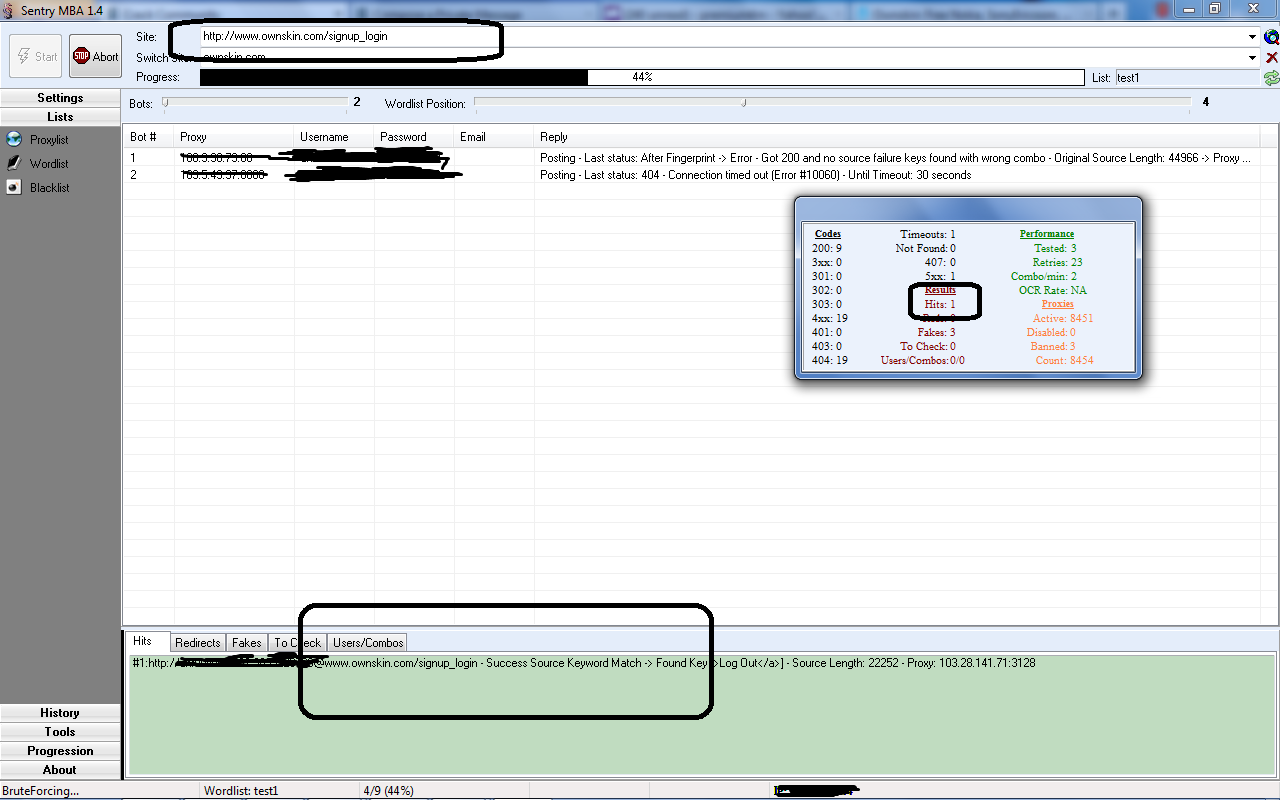Click 'Retries: 23' under Performance
Image resolution: width=1280 pixels, height=800 pixels.
click(x=1057, y=262)
